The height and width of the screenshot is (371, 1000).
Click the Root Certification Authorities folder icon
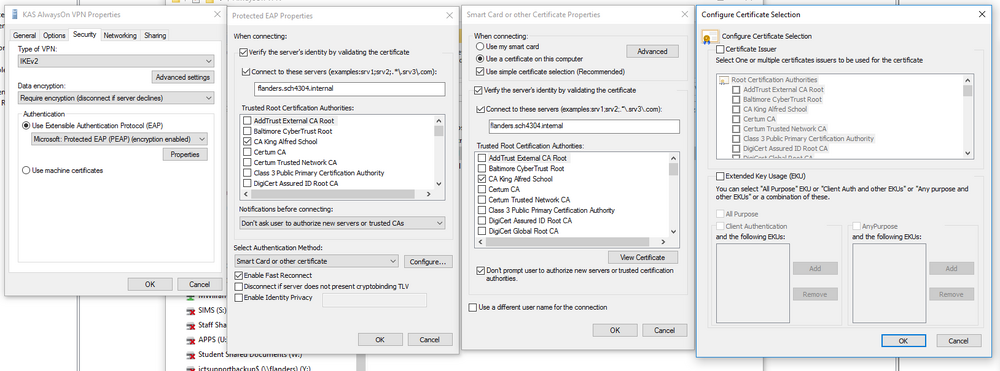(x=724, y=80)
